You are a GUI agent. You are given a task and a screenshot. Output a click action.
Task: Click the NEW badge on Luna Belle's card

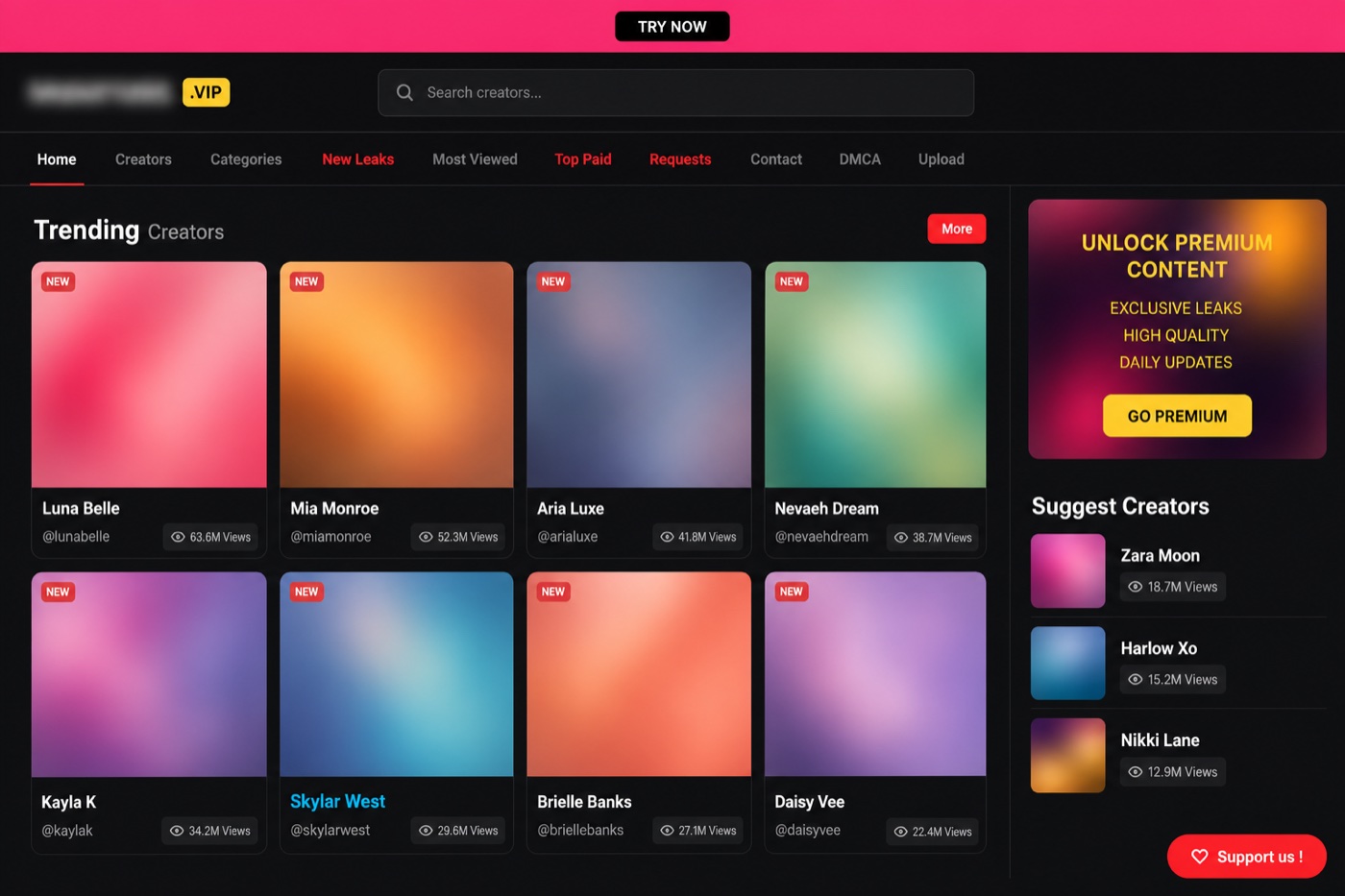(58, 281)
